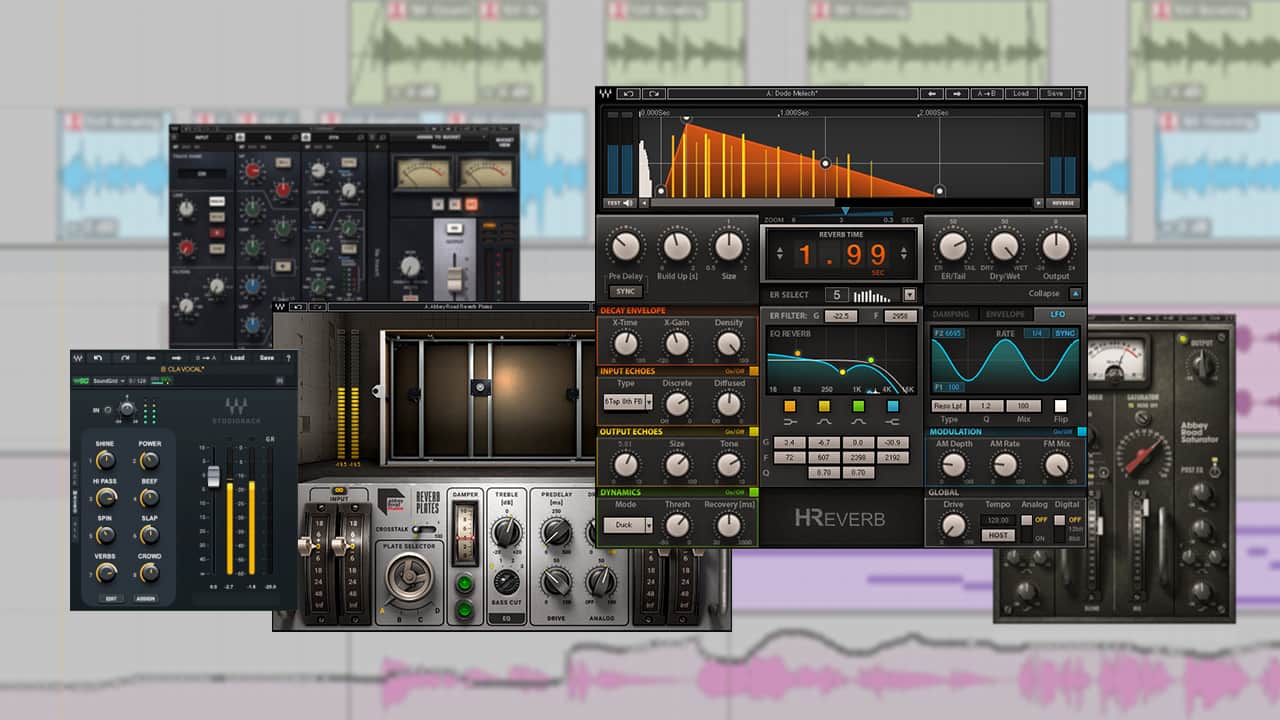Click the Density knob in Decay Envelope
Image resolution: width=1280 pixels, height=720 pixels.
[729, 345]
